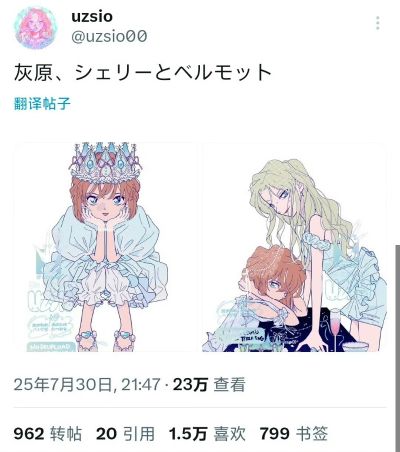Viewport: 400px width, 452px height.
Task: Click the 1.5万 like number
Action: (x=188, y=434)
